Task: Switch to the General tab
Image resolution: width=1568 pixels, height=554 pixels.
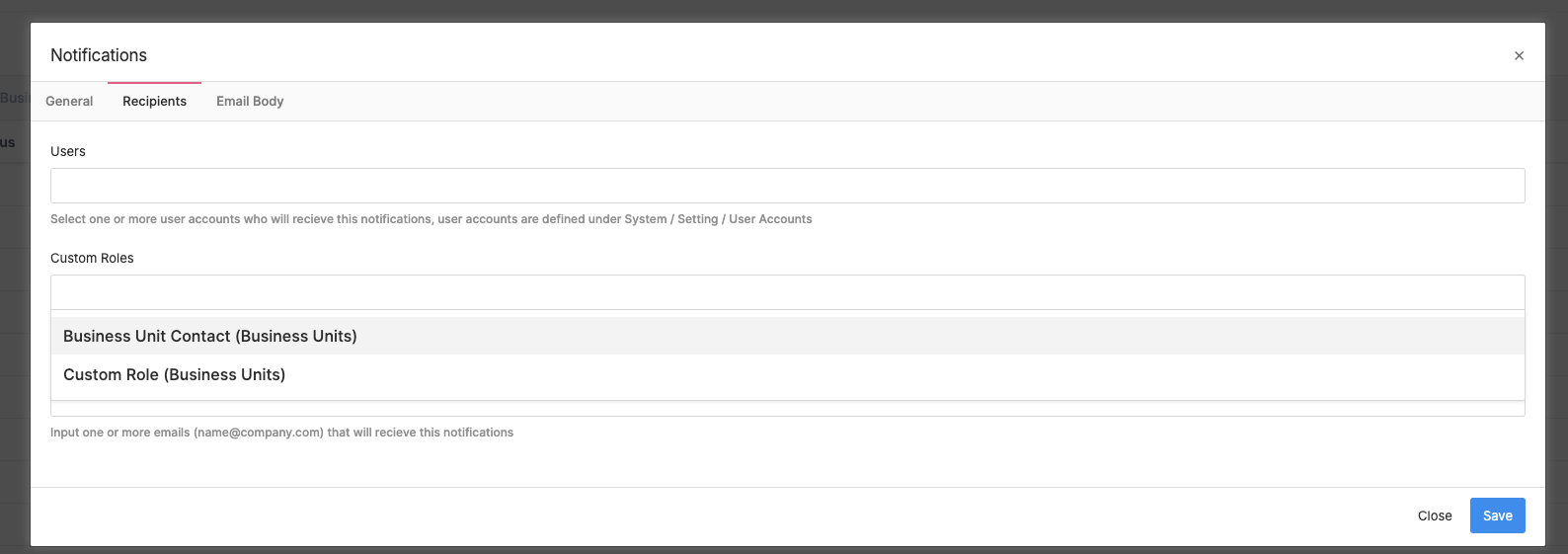Action: 69,102
